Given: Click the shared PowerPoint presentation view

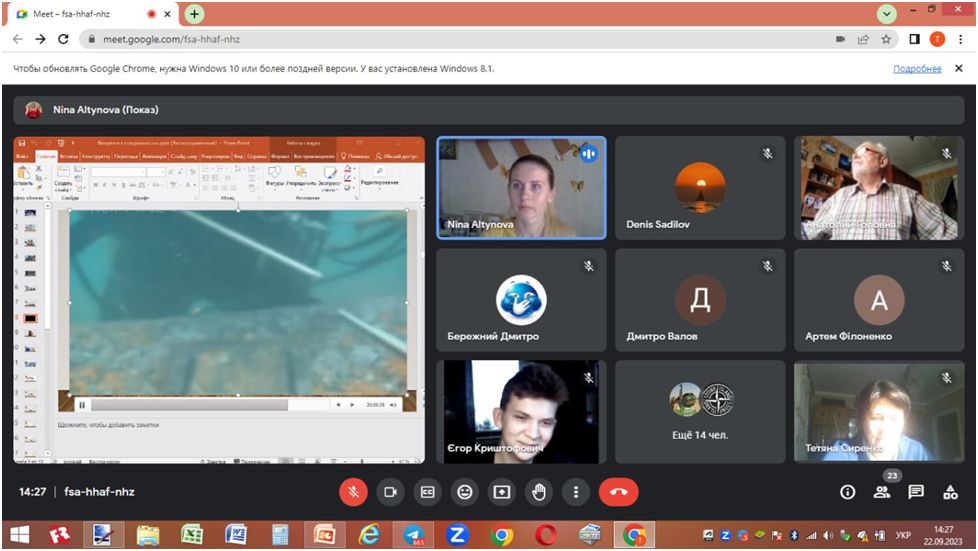Looking at the screenshot, I should 219,300.
